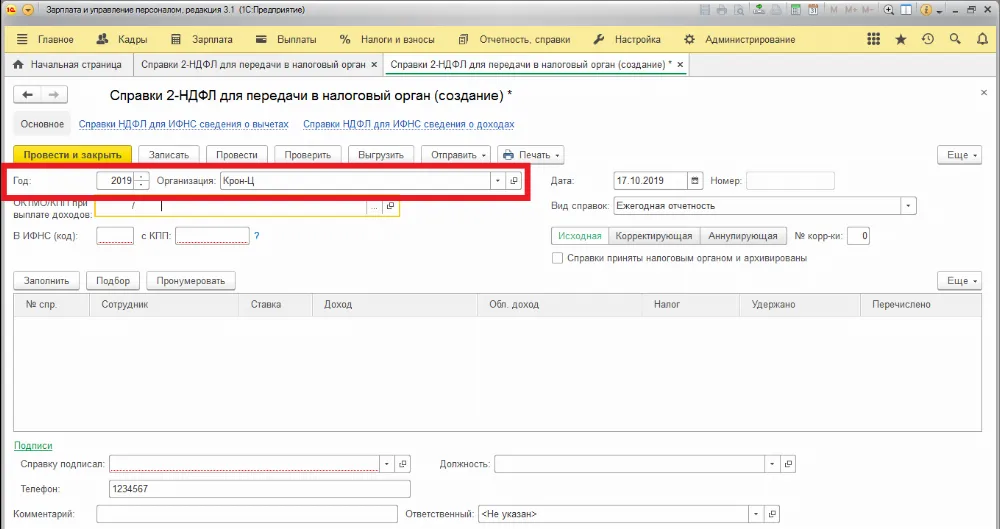Open the History clock icon

[928, 40]
